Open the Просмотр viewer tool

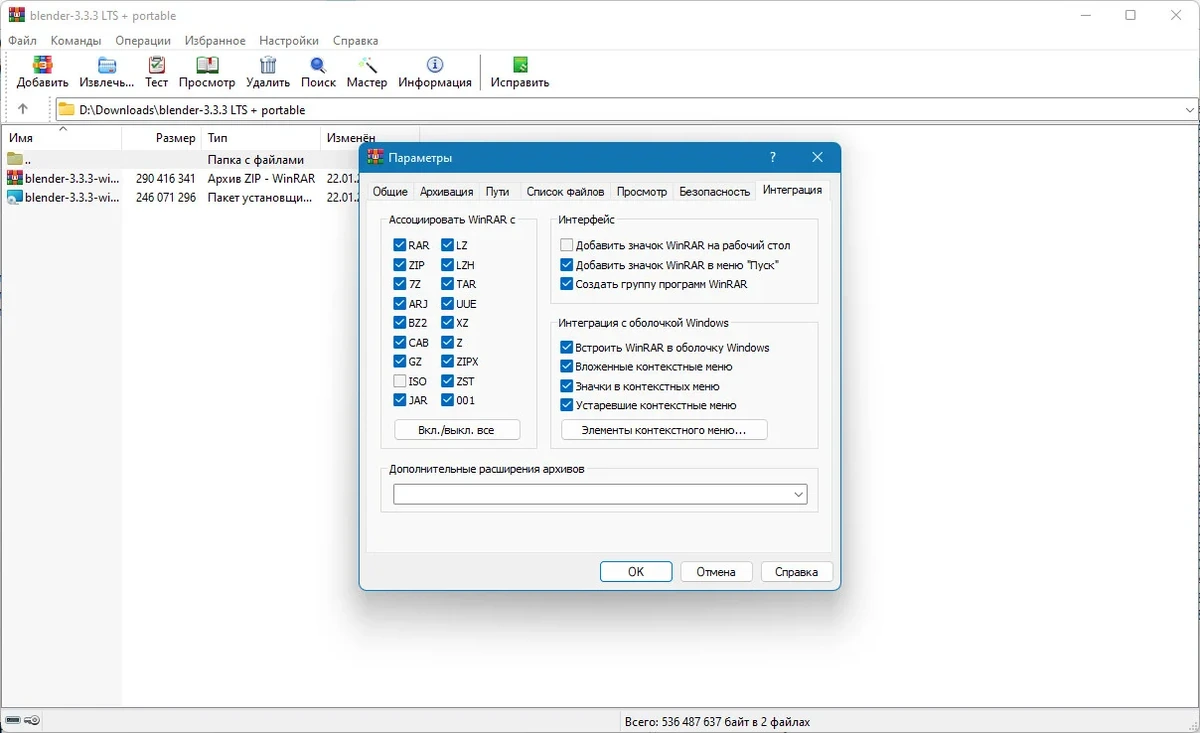click(207, 66)
